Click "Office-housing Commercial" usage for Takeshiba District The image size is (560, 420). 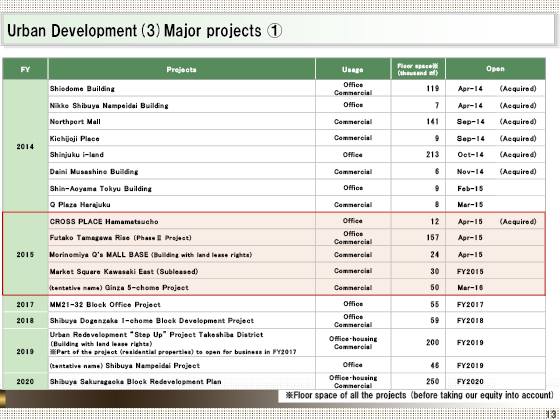(x=353, y=342)
